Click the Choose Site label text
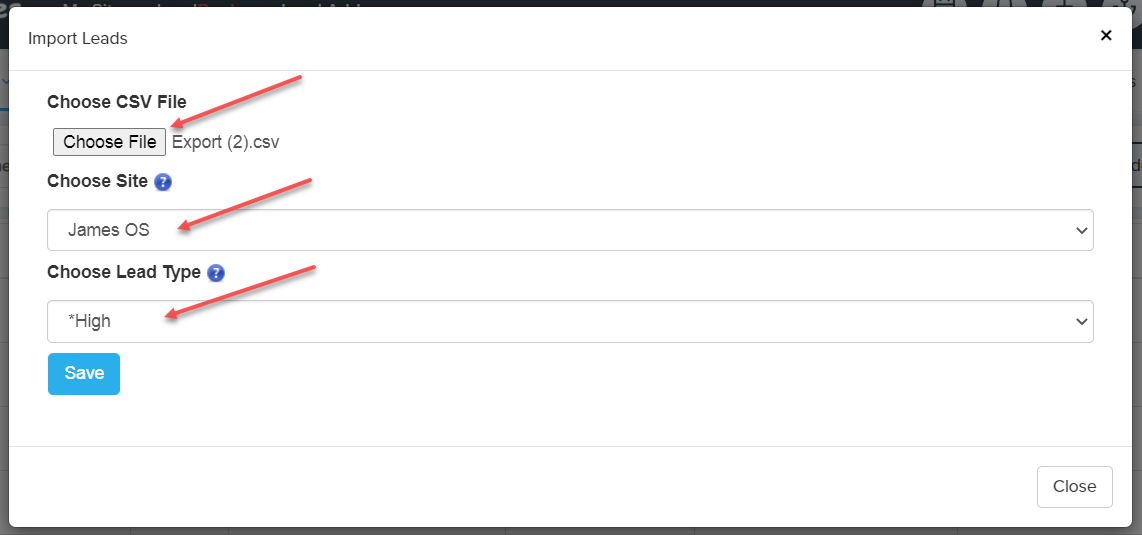Screen dimensions: 1142x535 pyautogui.click(x=97, y=181)
